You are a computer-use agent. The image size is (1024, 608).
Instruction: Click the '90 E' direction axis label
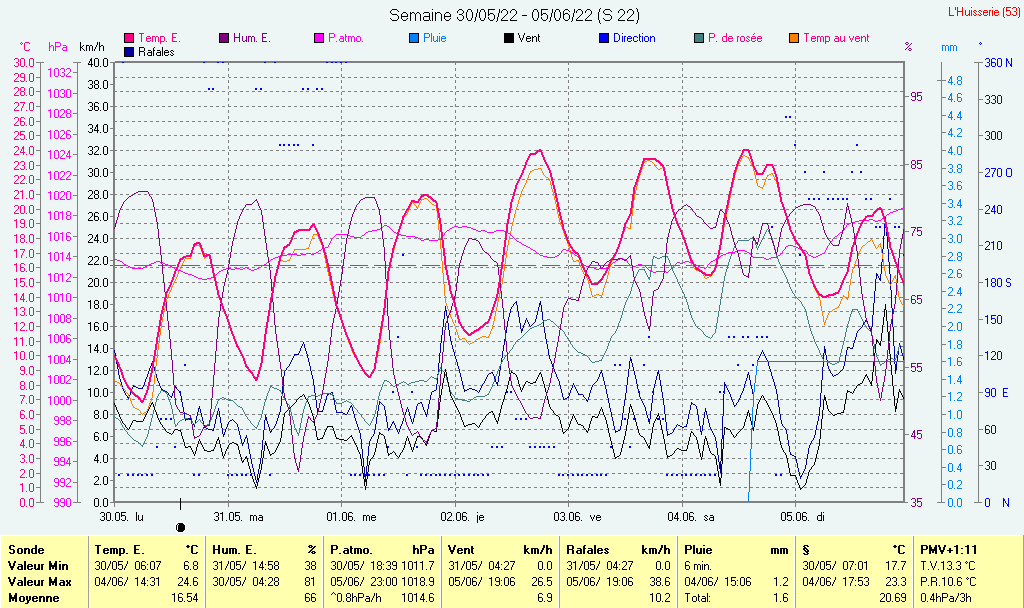[997, 392]
